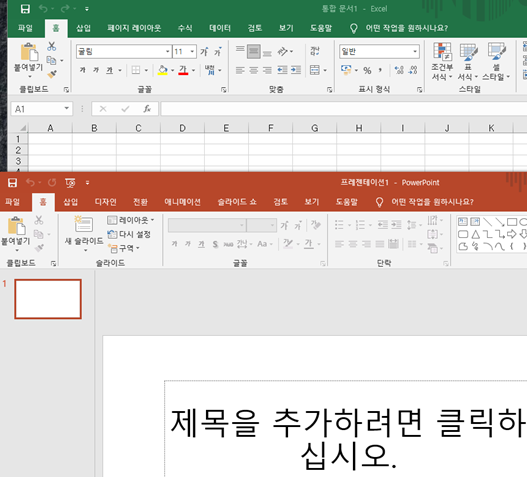Open Excel's Conditional Formatting (조건부 서식)
The image size is (527, 477).
(x=442, y=62)
